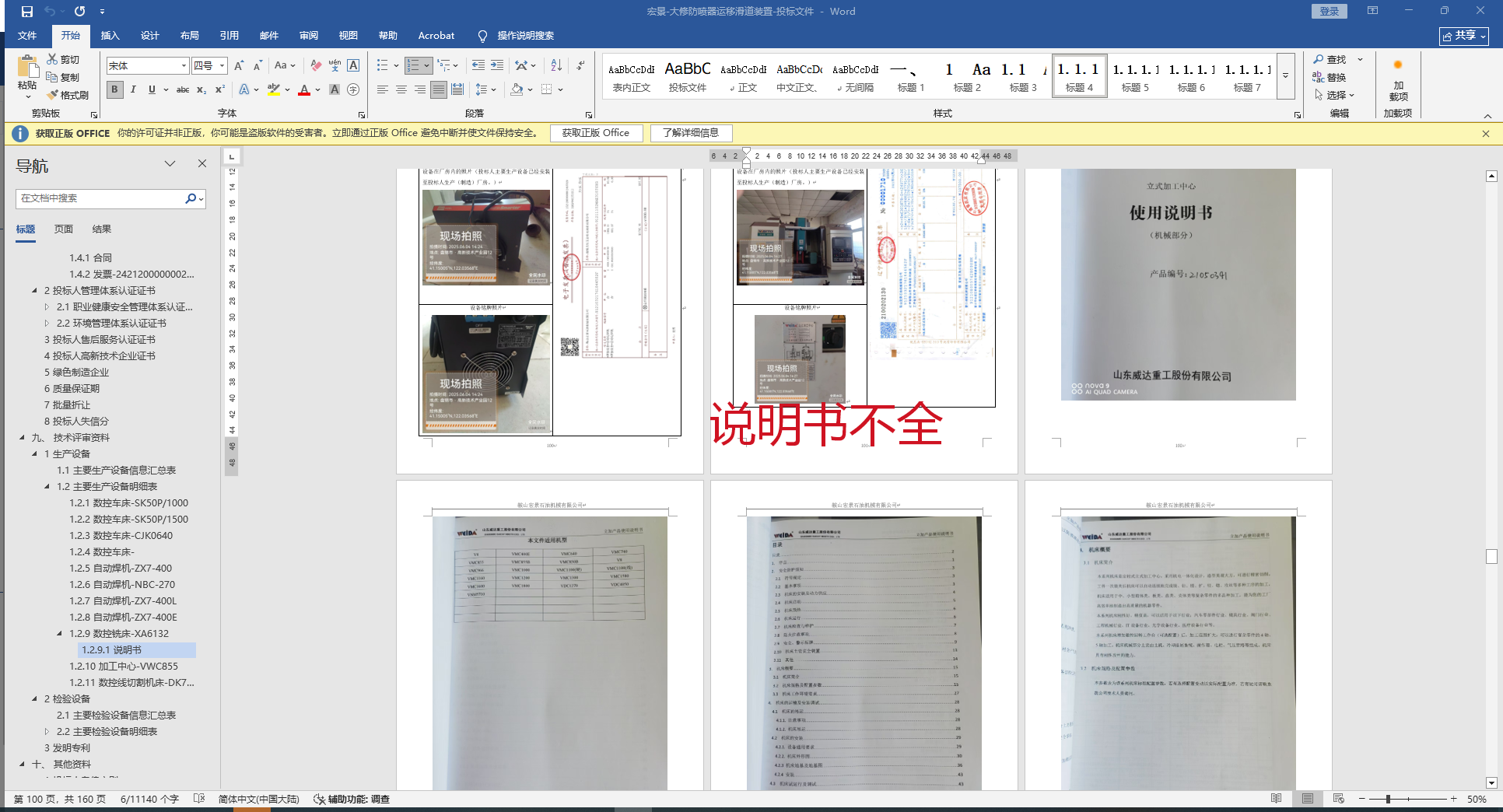Apply the 标题 5 style
This screenshot has height=812, width=1503.
[1135, 77]
